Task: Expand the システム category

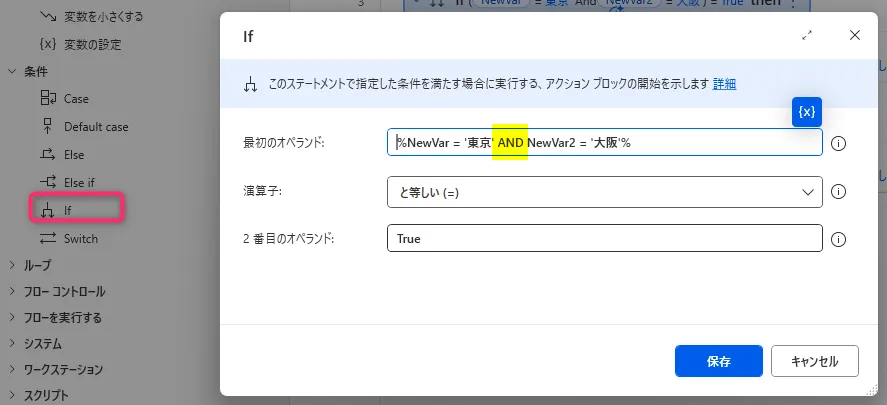Action: tap(13, 343)
